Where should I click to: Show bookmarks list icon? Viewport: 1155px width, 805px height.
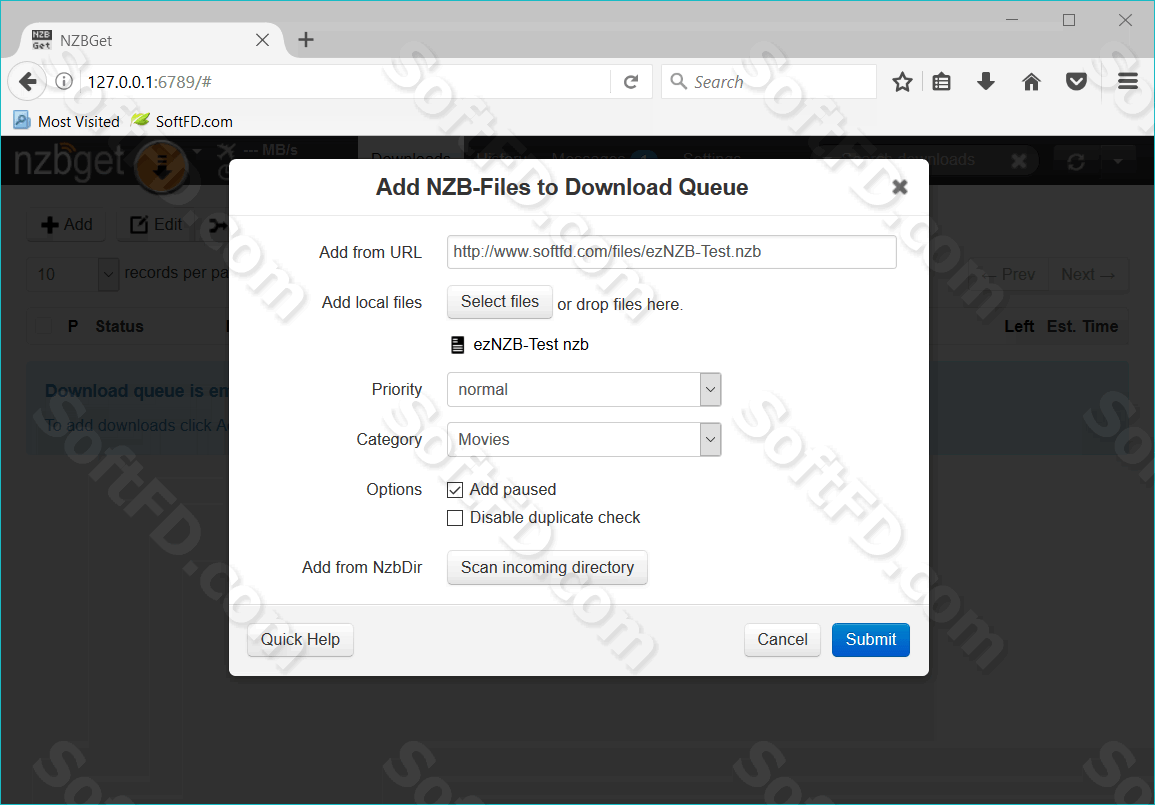point(941,82)
